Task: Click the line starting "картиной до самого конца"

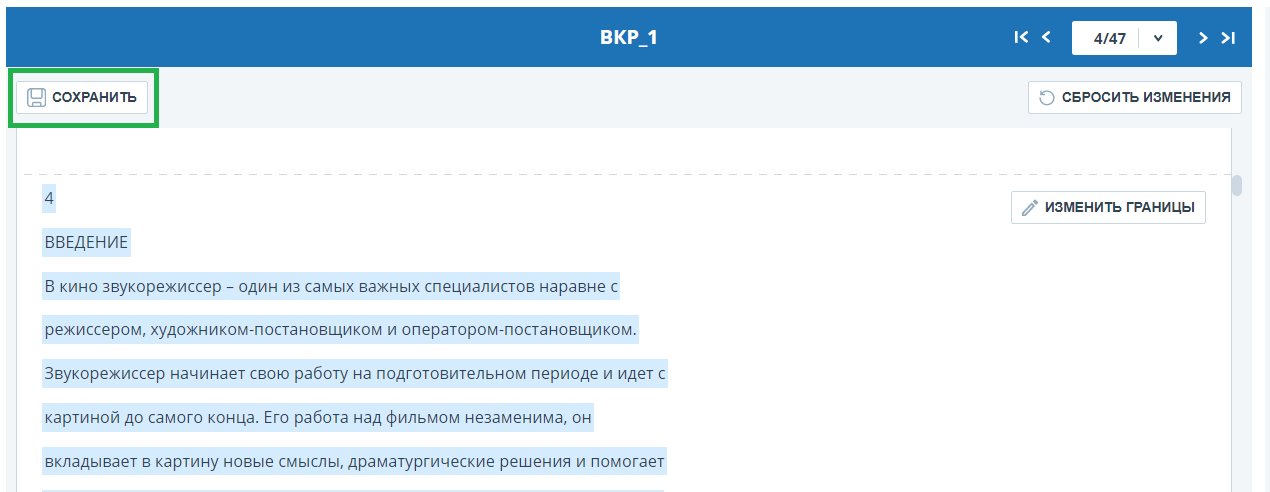Action: point(318,417)
